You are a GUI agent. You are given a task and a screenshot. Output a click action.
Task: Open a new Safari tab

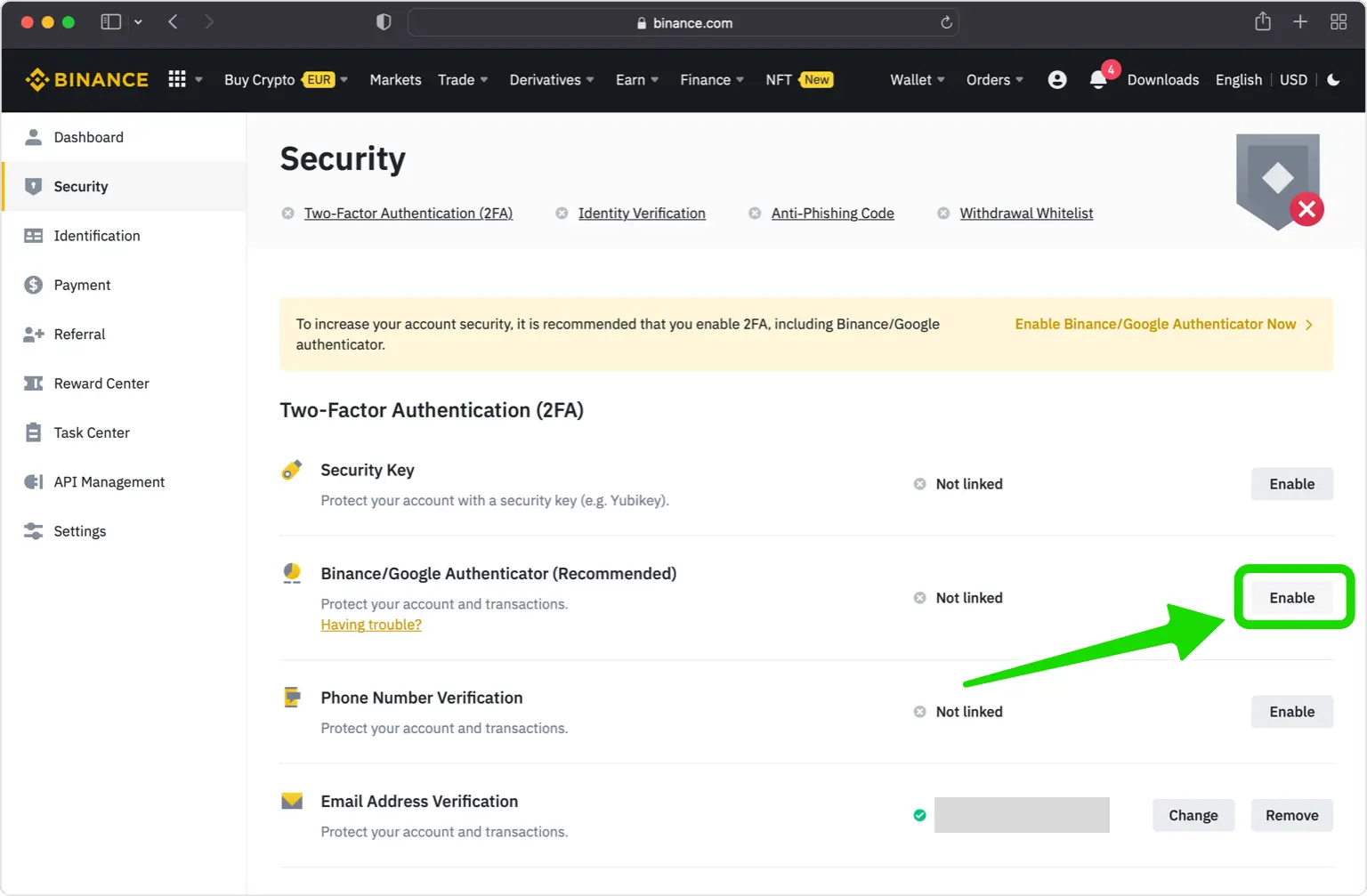[x=1300, y=21]
